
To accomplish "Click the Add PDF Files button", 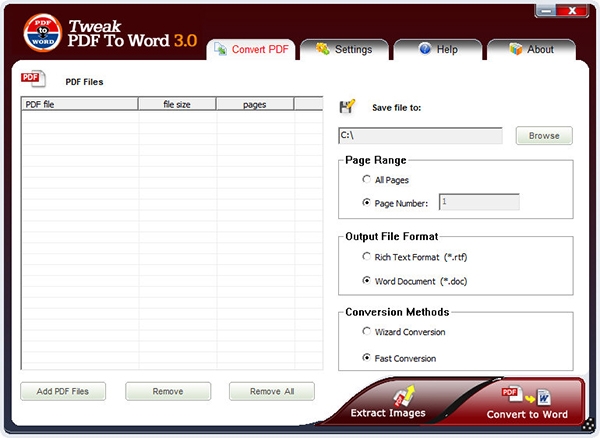I will click(63, 391).
